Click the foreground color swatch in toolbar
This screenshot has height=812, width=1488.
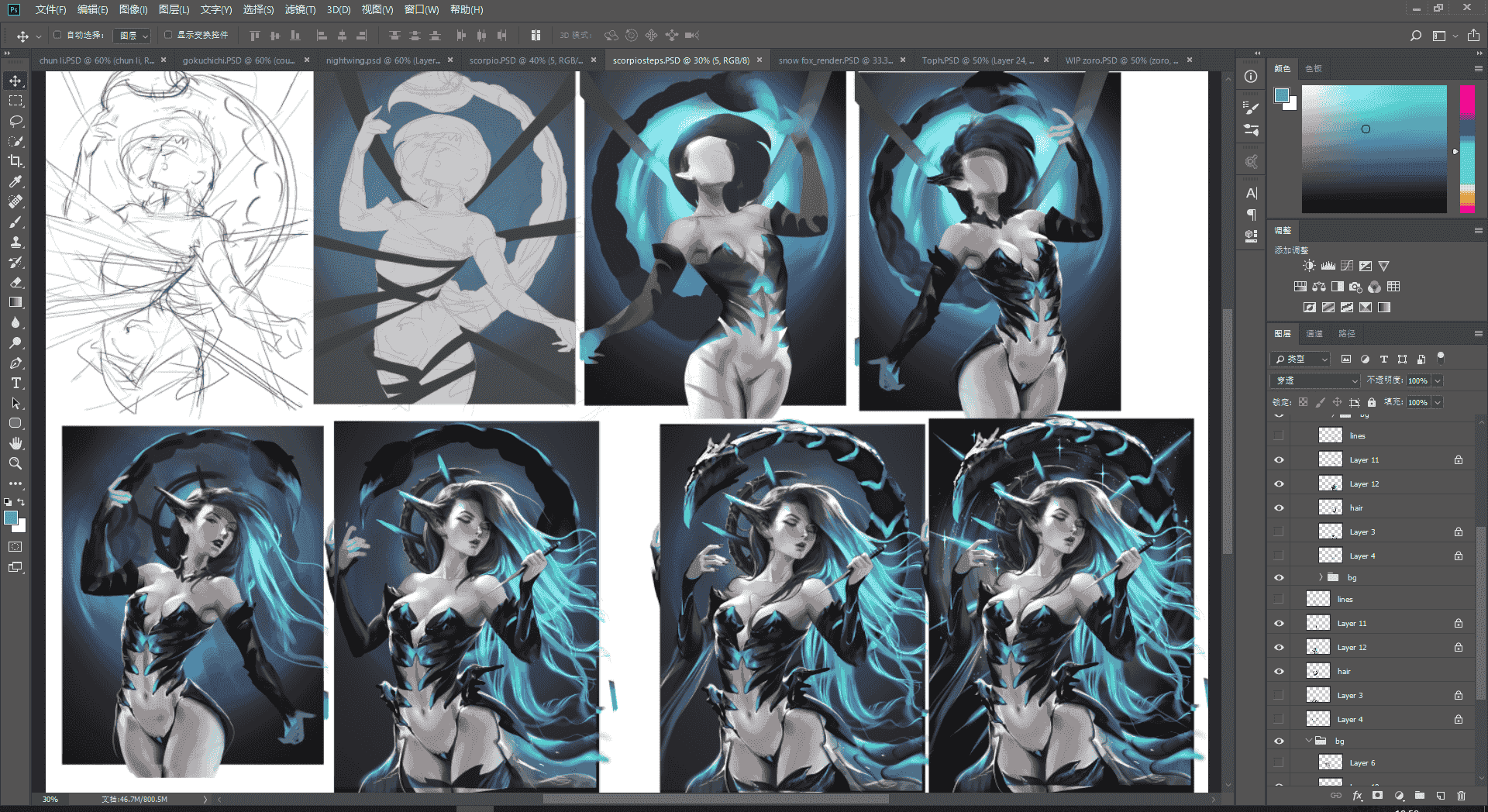[11, 518]
